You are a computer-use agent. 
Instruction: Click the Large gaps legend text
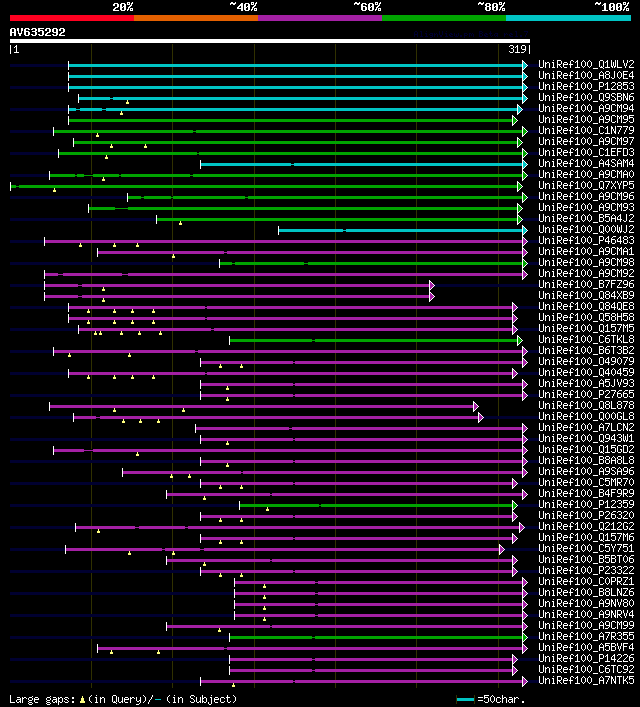[123, 700]
